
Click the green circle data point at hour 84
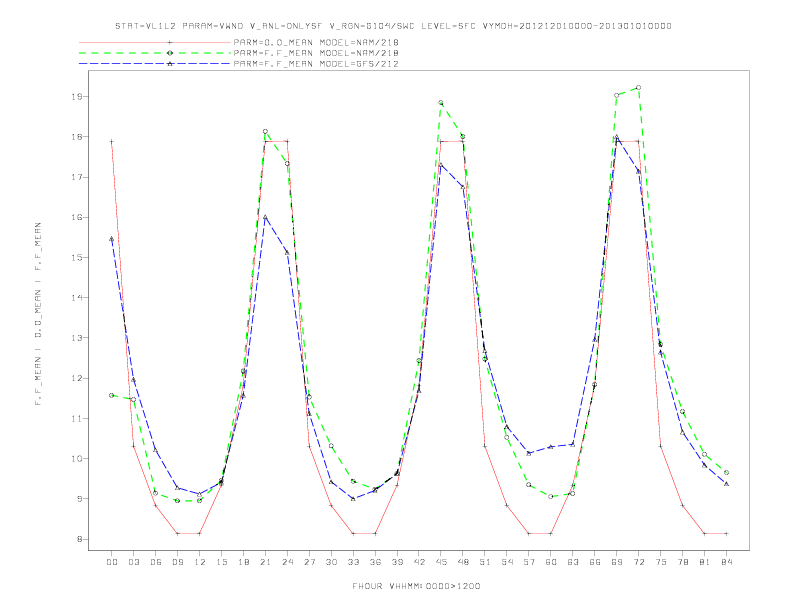[727, 473]
